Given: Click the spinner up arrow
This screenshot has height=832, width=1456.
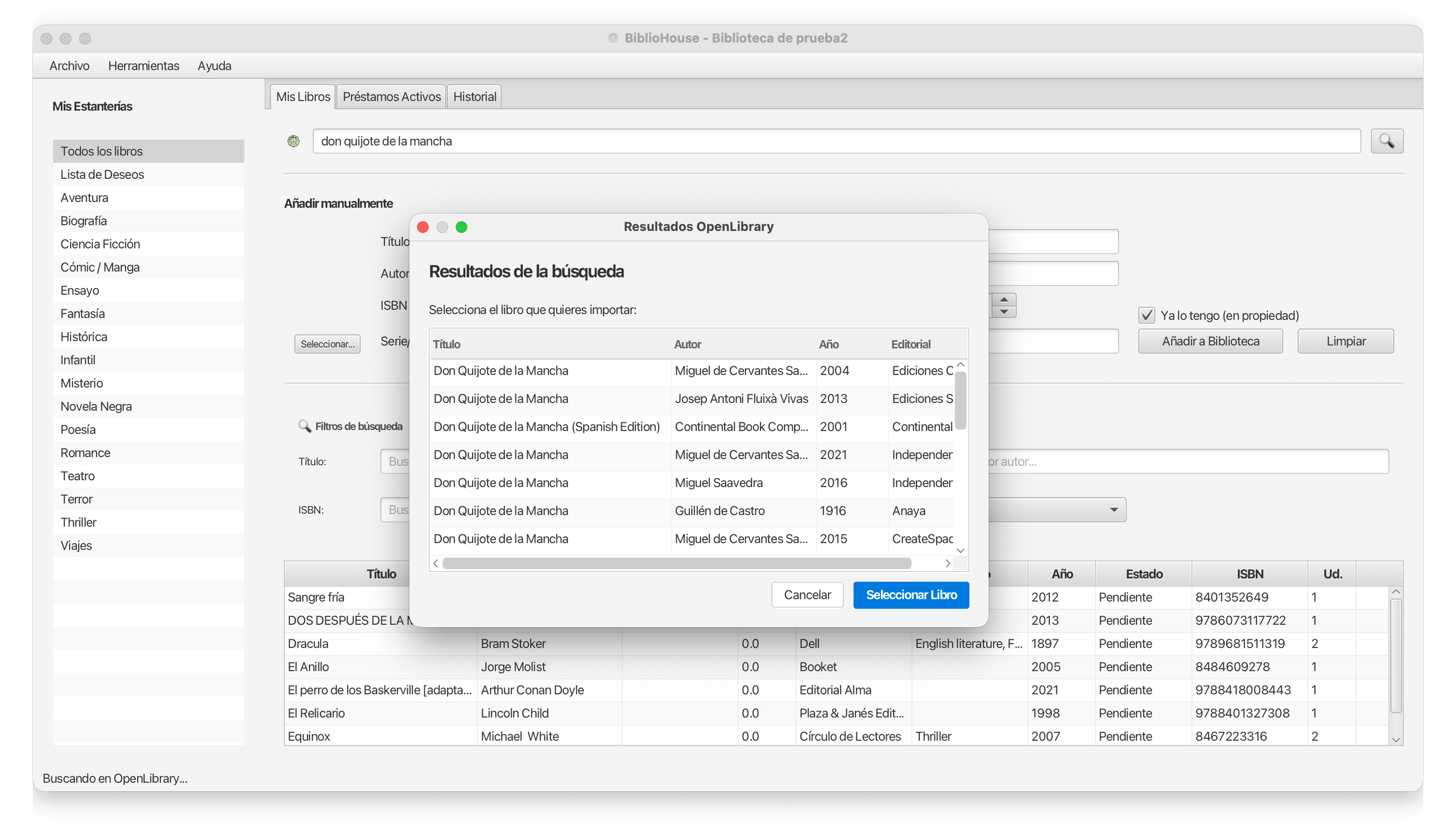Looking at the screenshot, I should (1004, 299).
